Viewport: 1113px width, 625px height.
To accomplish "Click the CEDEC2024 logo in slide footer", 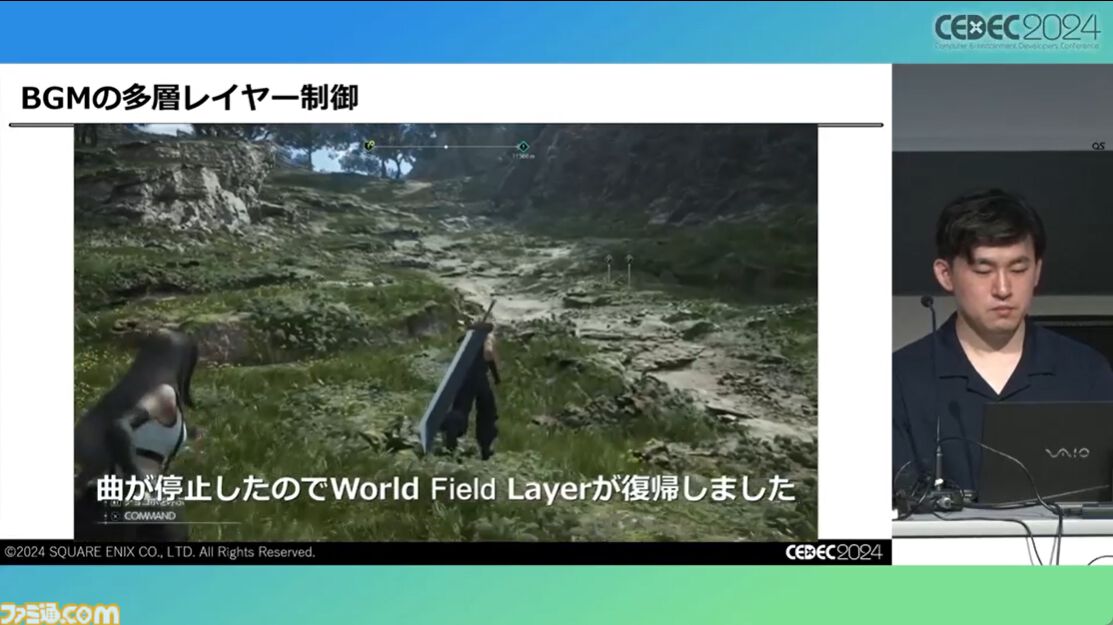I will pos(833,553).
